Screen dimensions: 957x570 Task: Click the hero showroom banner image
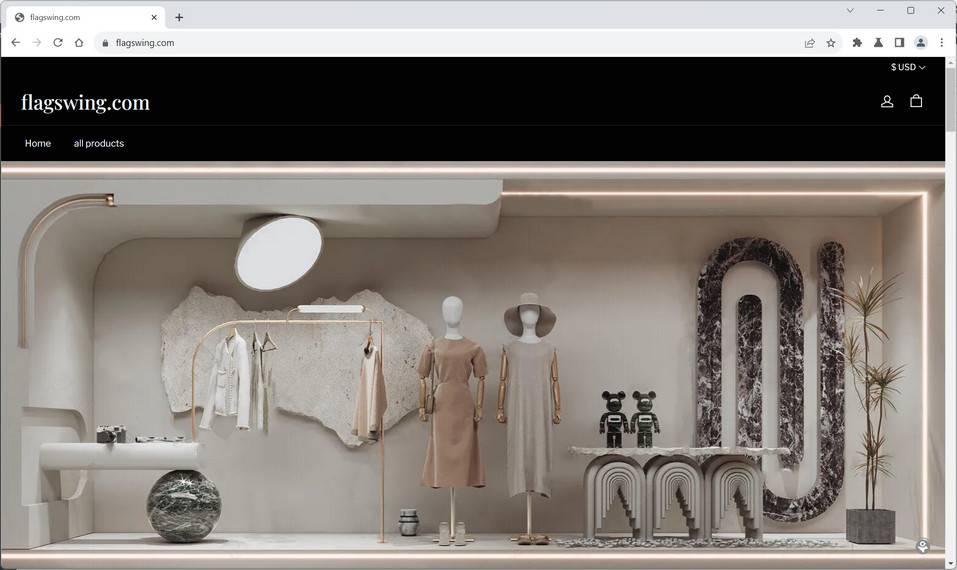click(473, 365)
